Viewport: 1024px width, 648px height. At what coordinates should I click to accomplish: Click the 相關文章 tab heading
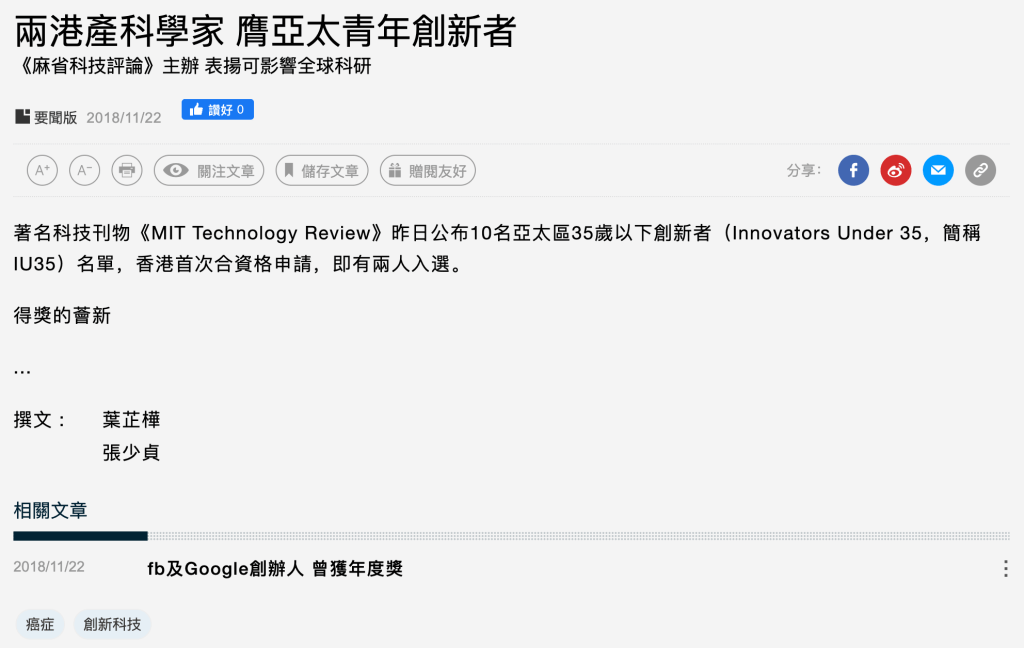tap(50, 511)
